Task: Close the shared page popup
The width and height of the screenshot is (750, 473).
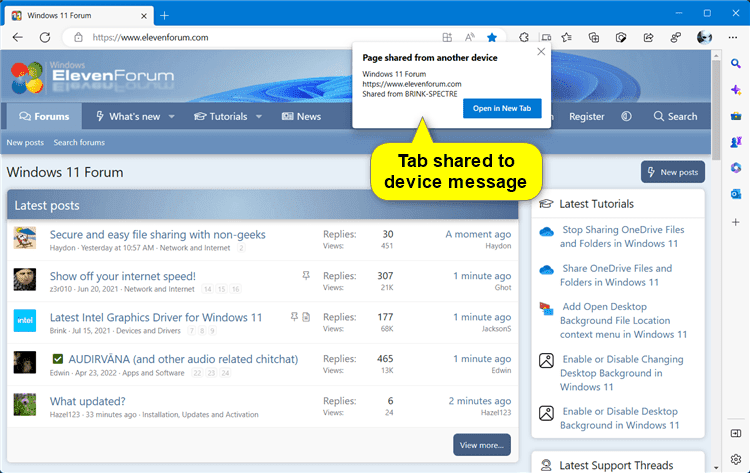Action: pos(541,52)
